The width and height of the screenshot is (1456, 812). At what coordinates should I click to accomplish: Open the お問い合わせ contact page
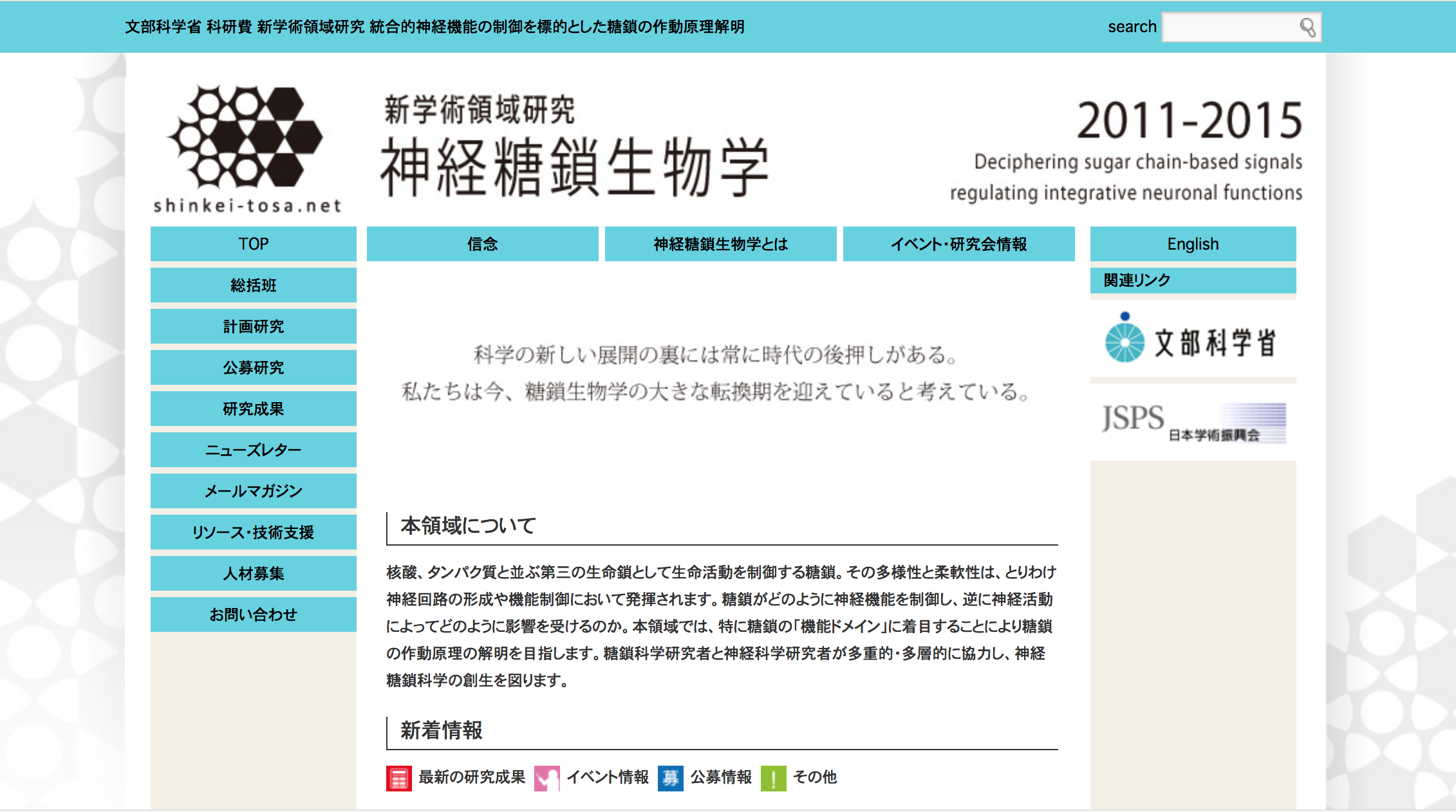[x=253, y=614]
